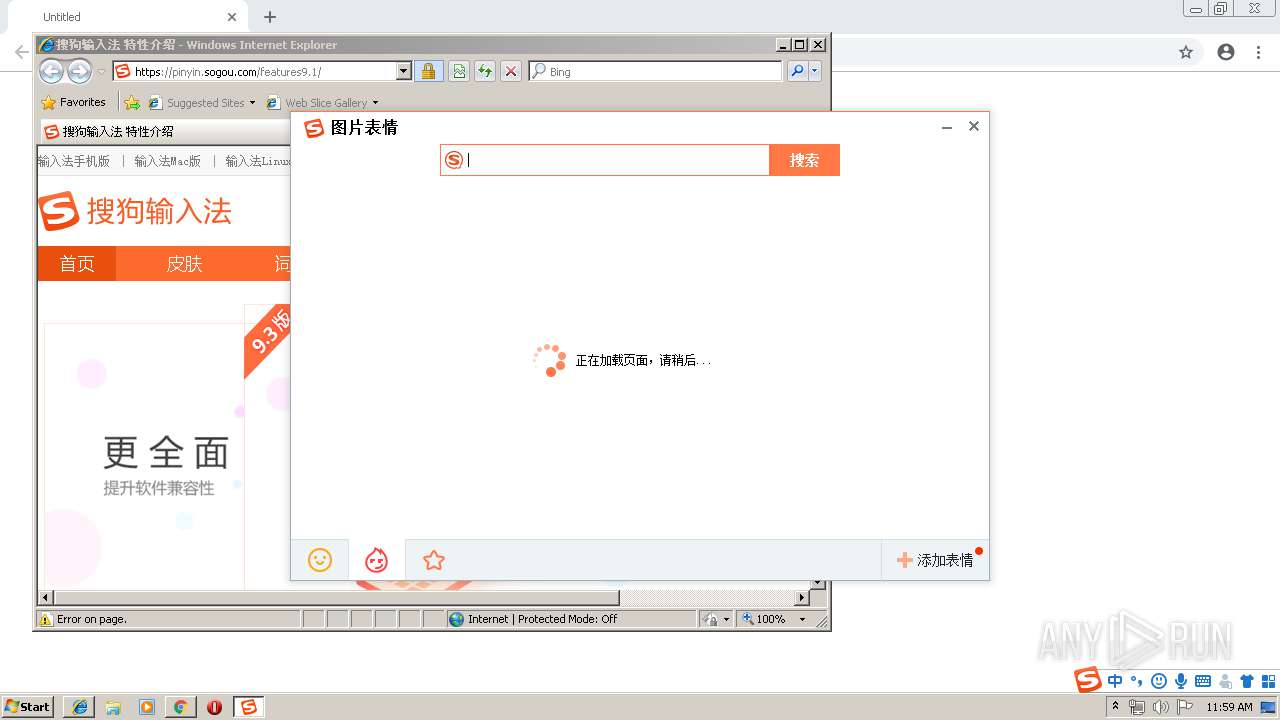Go to the 首页 navigation tab

click(x=77, y=263)
